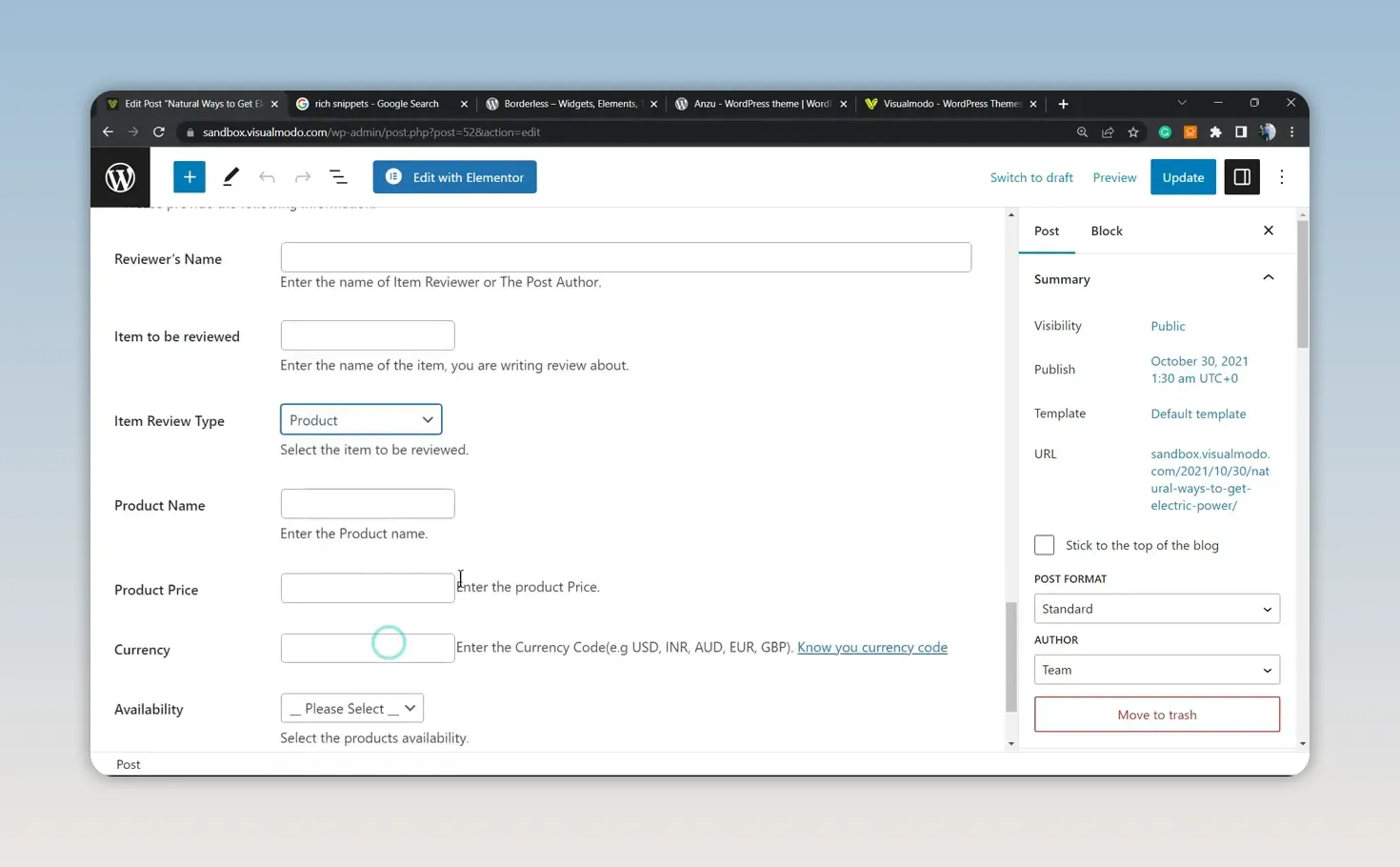Close the rich snippets Google Search tab

tap(464, 104)
